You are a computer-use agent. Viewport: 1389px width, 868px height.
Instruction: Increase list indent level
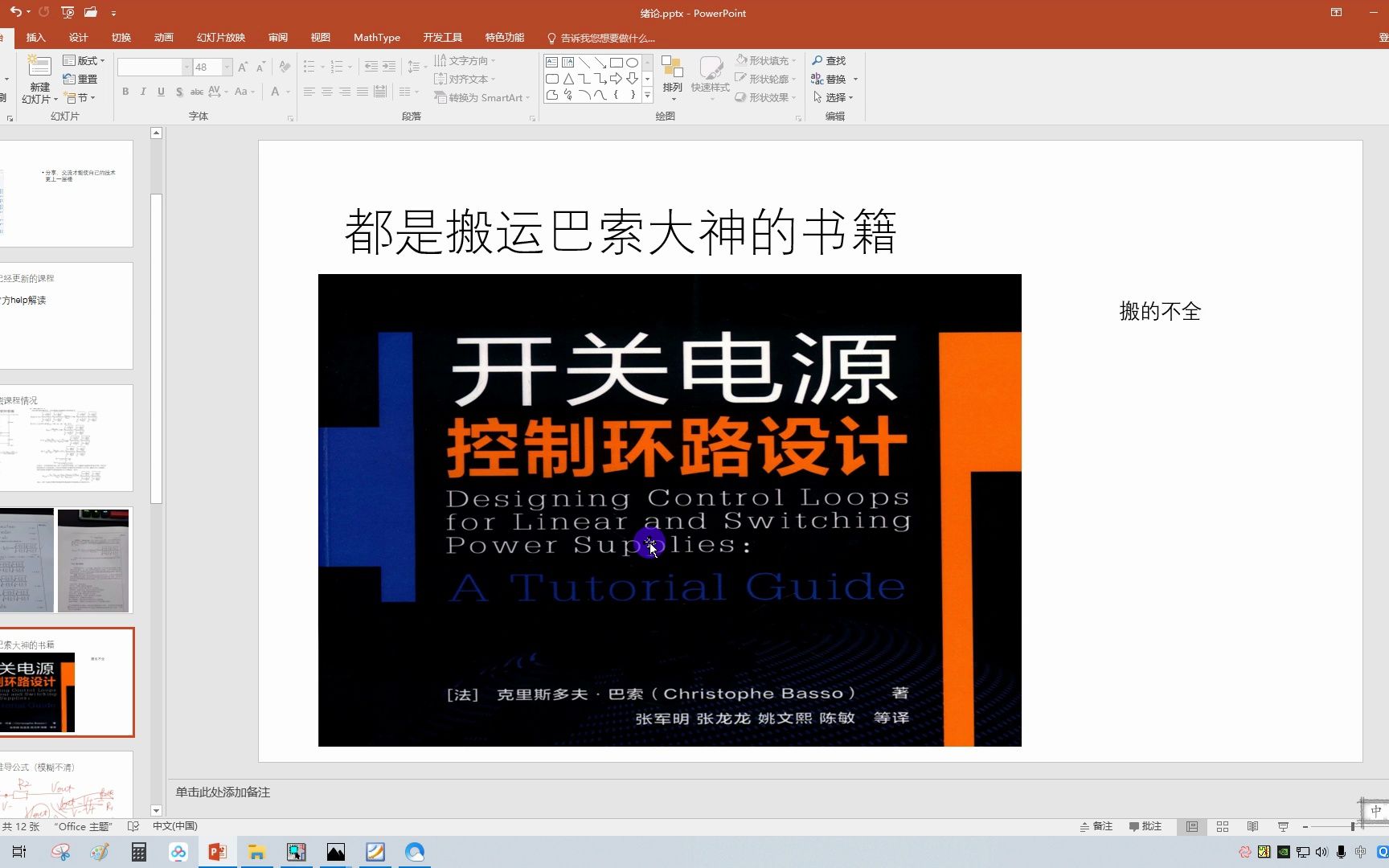389,67
